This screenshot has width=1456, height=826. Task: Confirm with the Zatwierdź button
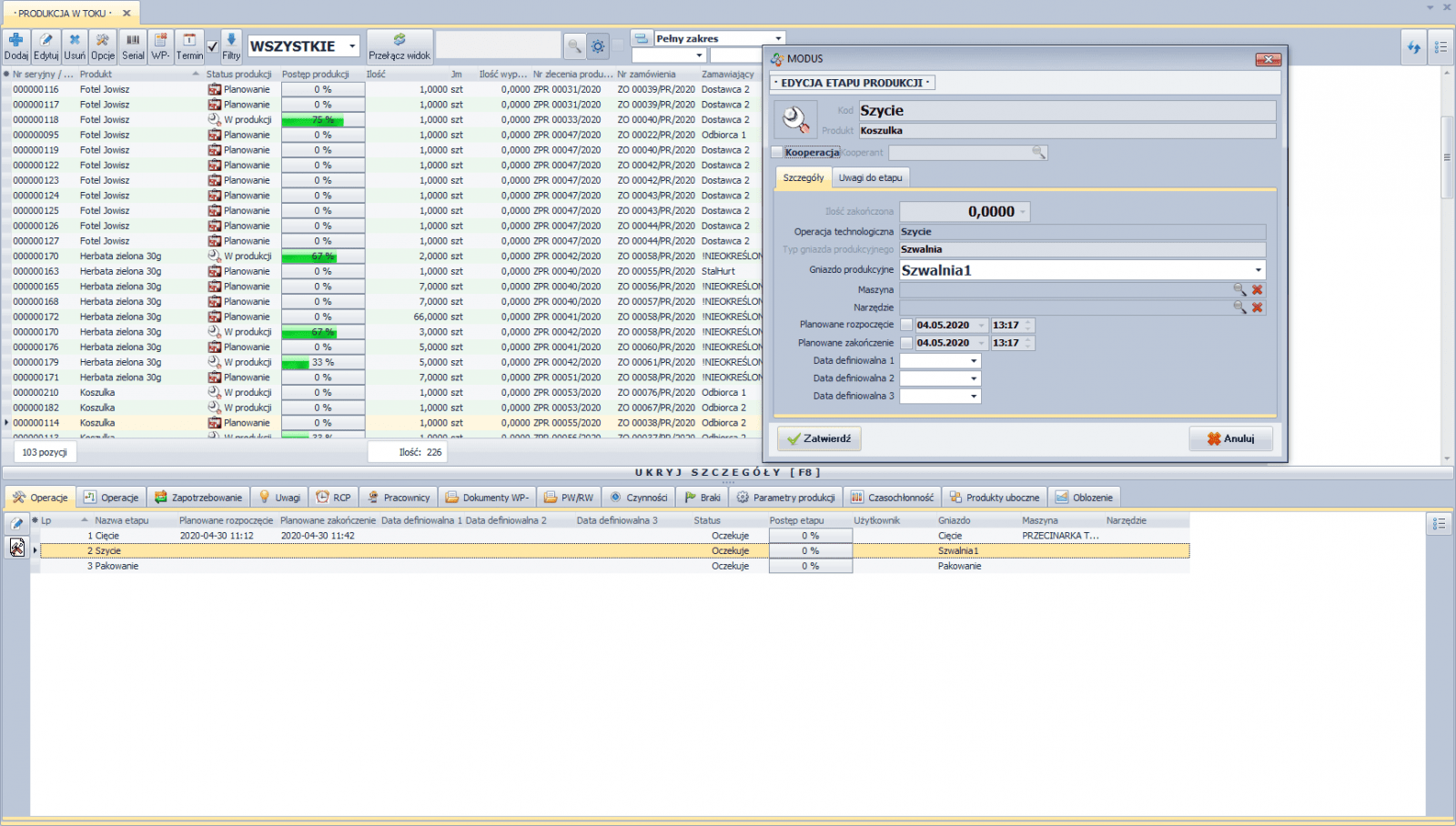click(x=819, y=438)
